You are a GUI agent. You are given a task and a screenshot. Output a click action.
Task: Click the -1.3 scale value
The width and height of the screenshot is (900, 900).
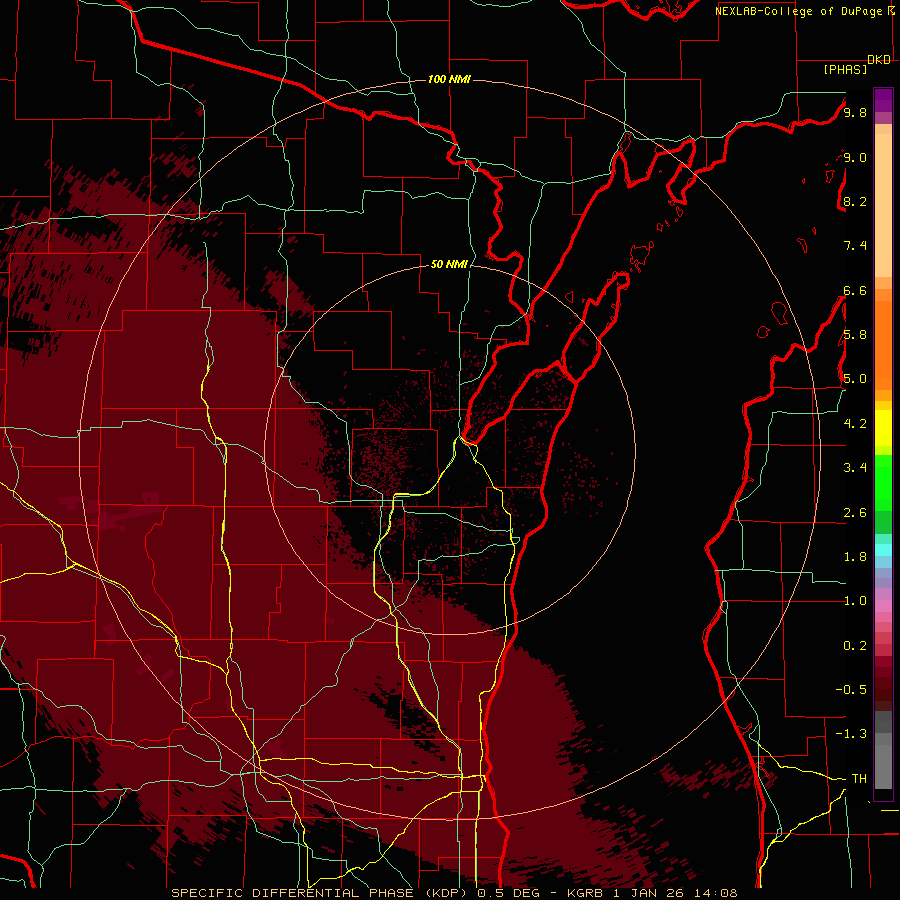[851, 734]
